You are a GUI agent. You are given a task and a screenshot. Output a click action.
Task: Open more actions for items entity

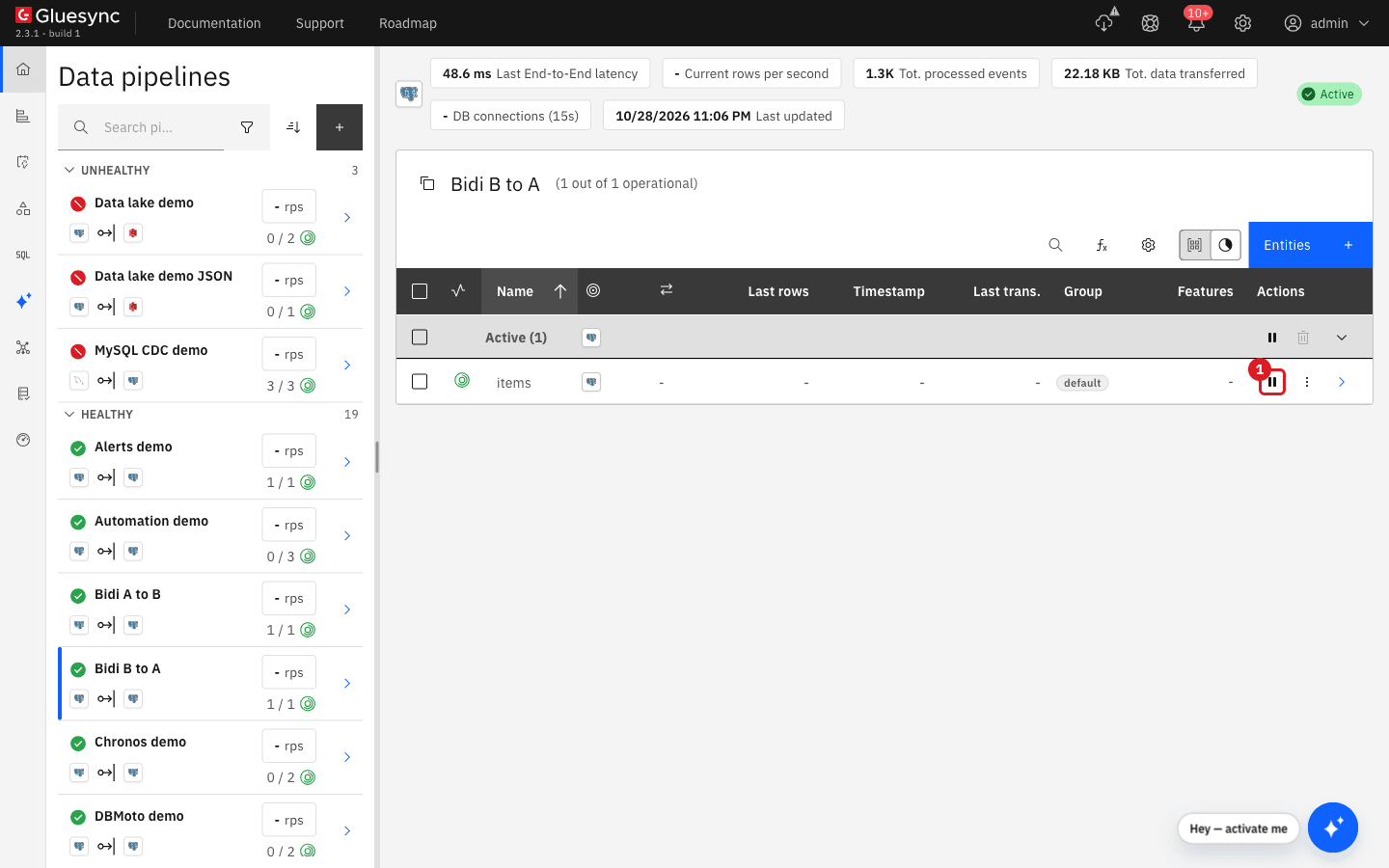point(1307,382)
